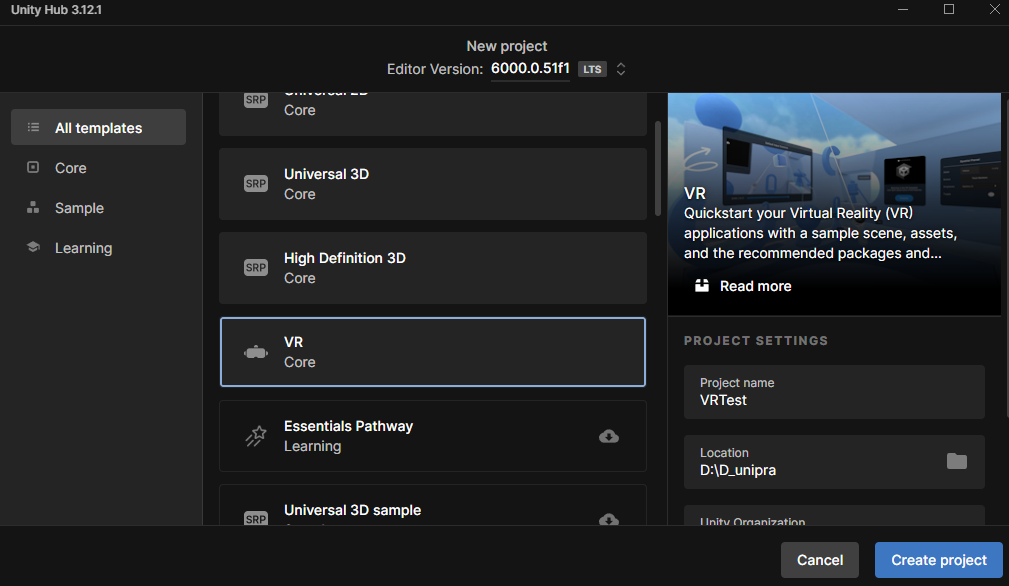The image size is (1009, 586).
Task: Click the Essentials Pathway shooting star icon
Action: point(255,436)
